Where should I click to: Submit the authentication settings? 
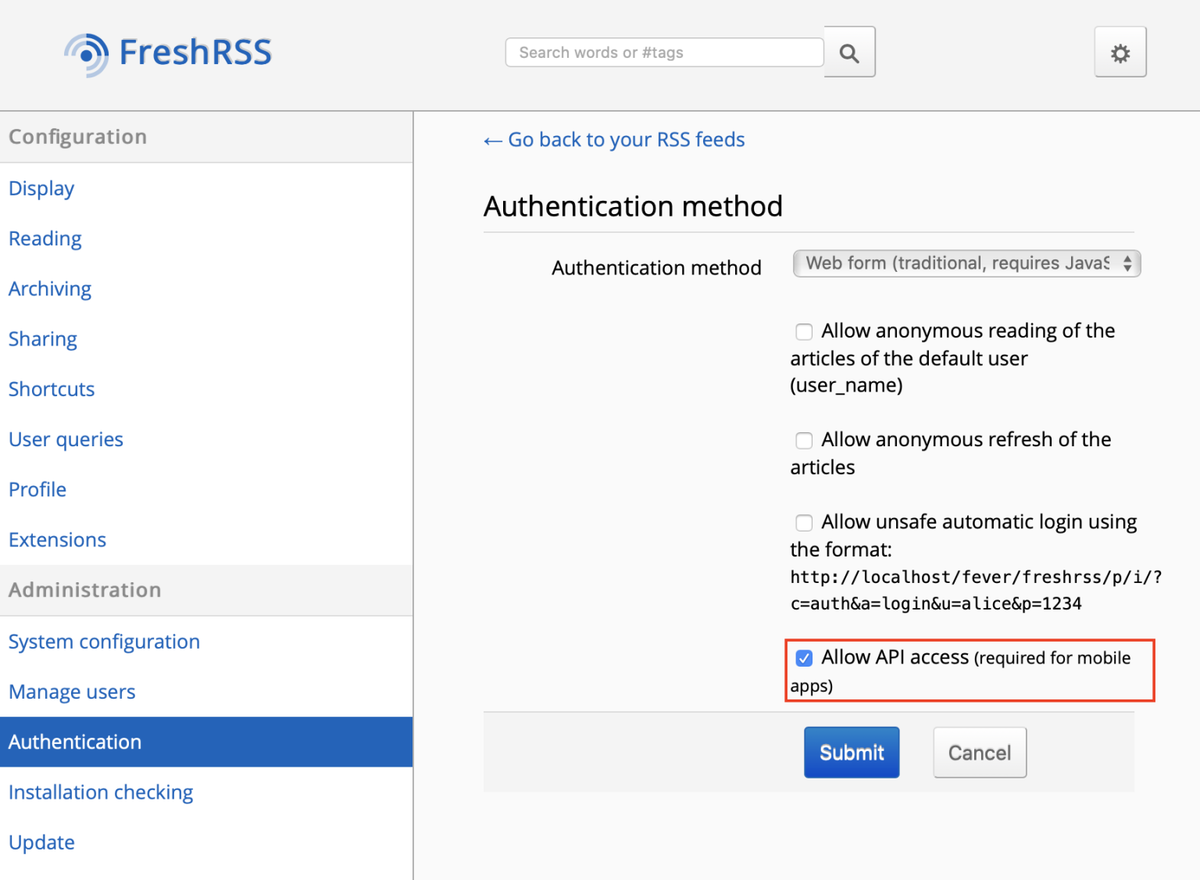tap(852, 753)
